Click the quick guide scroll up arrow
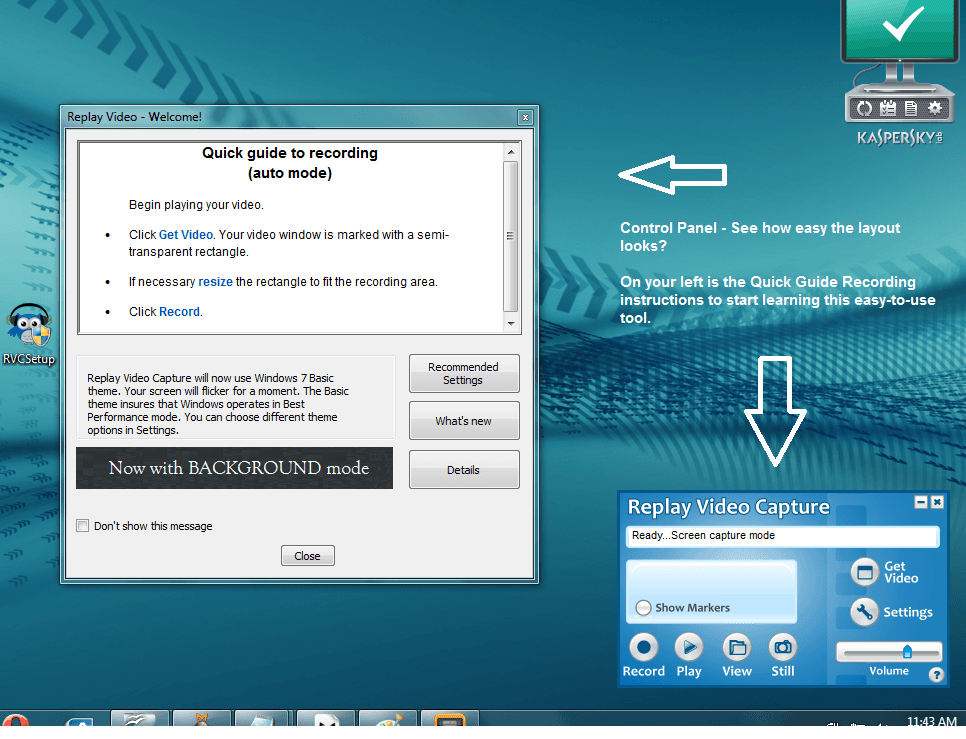The image size is (966, 739). [511, 151]
